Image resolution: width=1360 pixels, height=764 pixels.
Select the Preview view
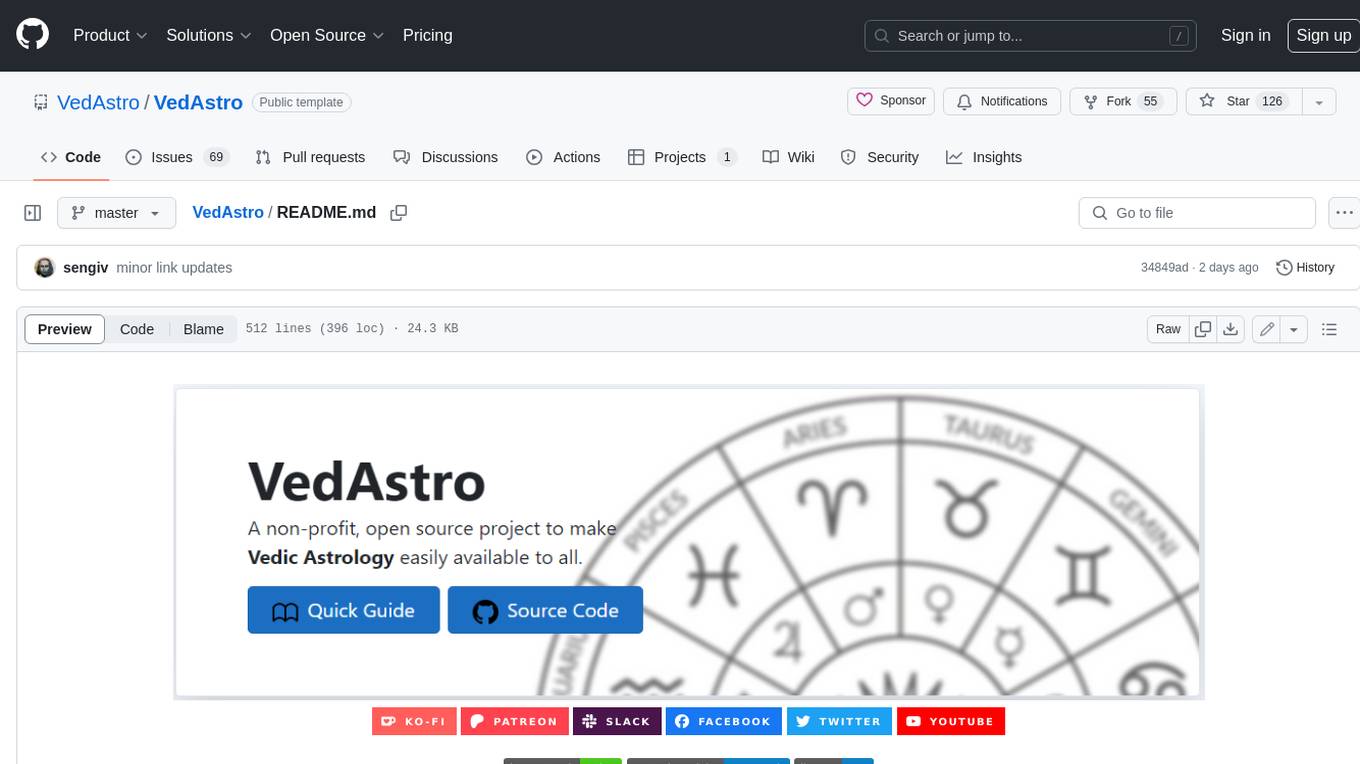pyautogui.click(x=65, y=329)
